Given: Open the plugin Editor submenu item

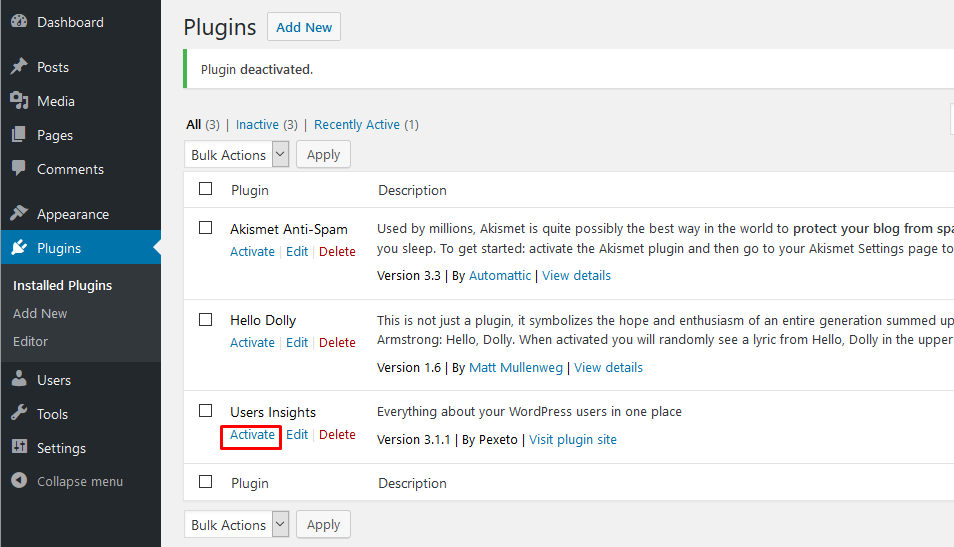Looking at the screenshot, I should coord(30,341).
